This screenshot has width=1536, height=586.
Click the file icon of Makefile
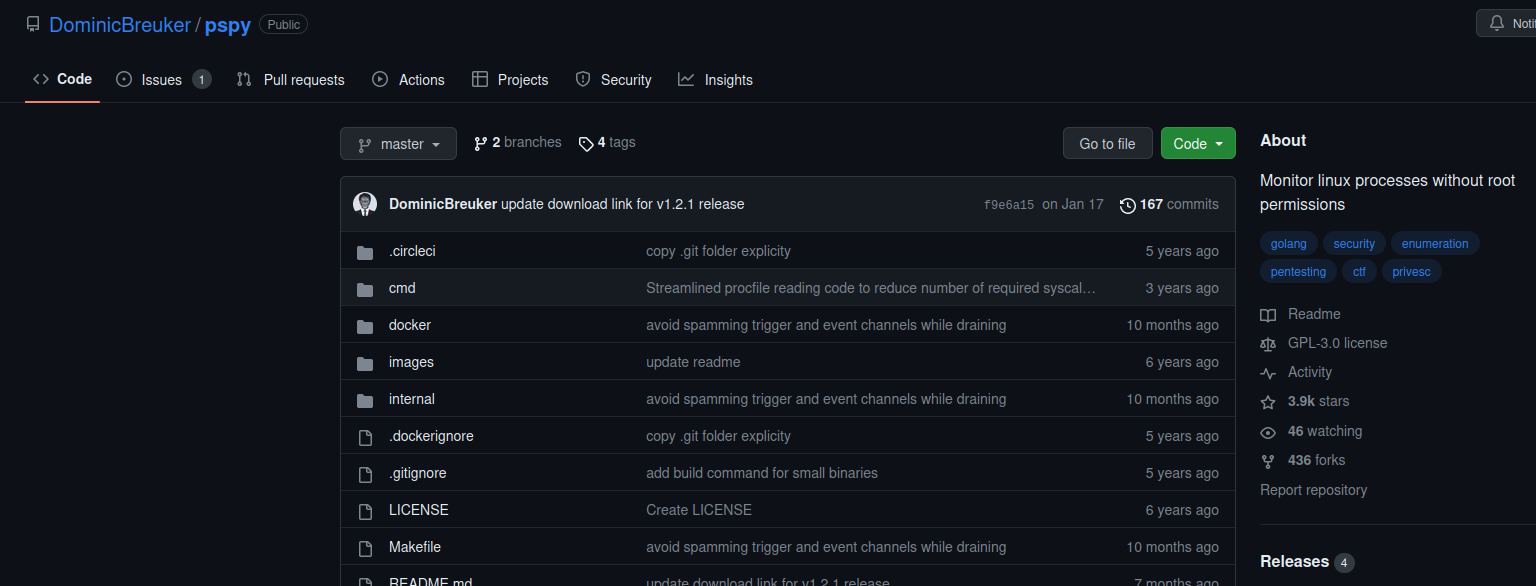365,548
